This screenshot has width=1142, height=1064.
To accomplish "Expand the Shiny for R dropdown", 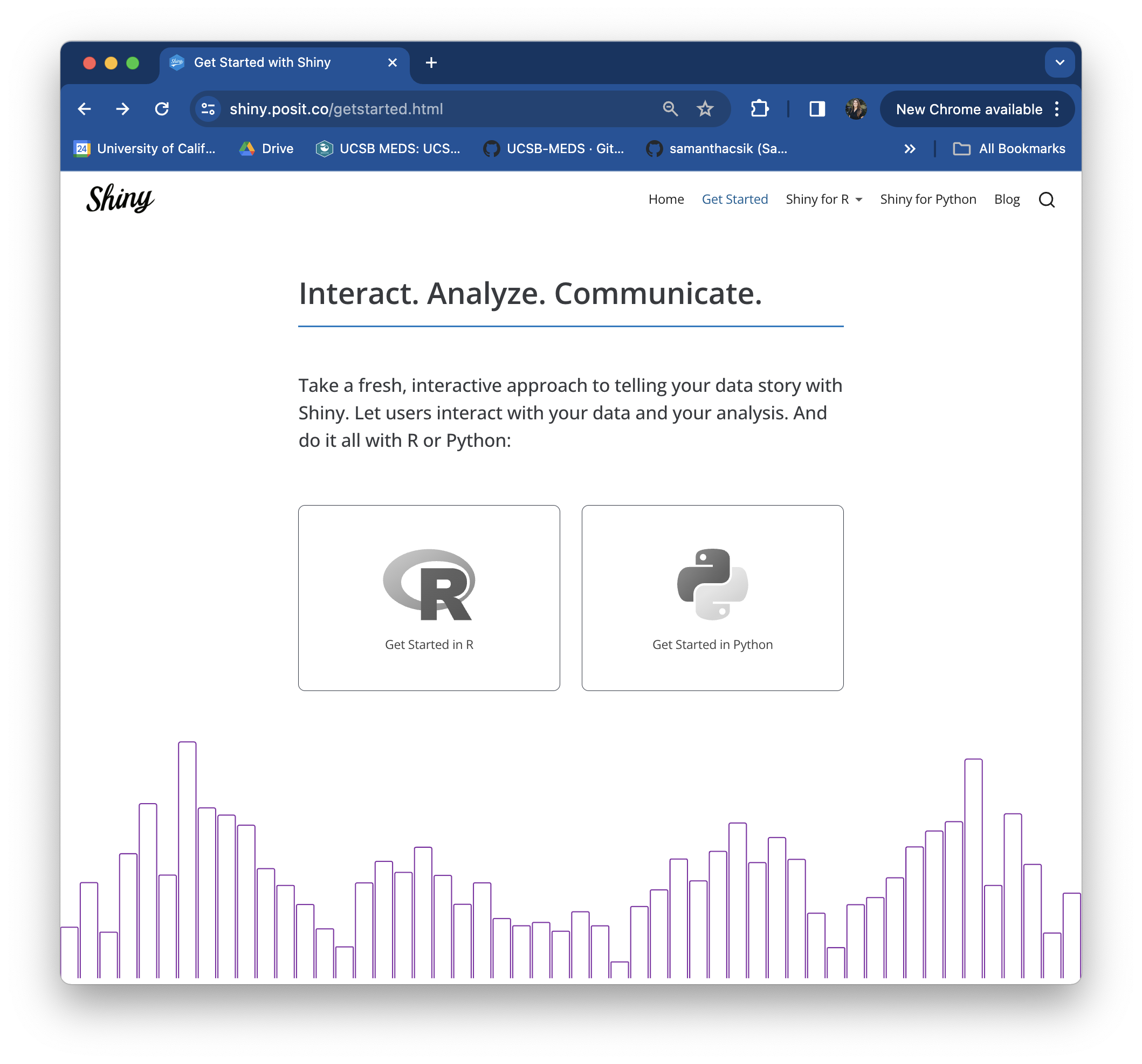I will pos(824,199).
